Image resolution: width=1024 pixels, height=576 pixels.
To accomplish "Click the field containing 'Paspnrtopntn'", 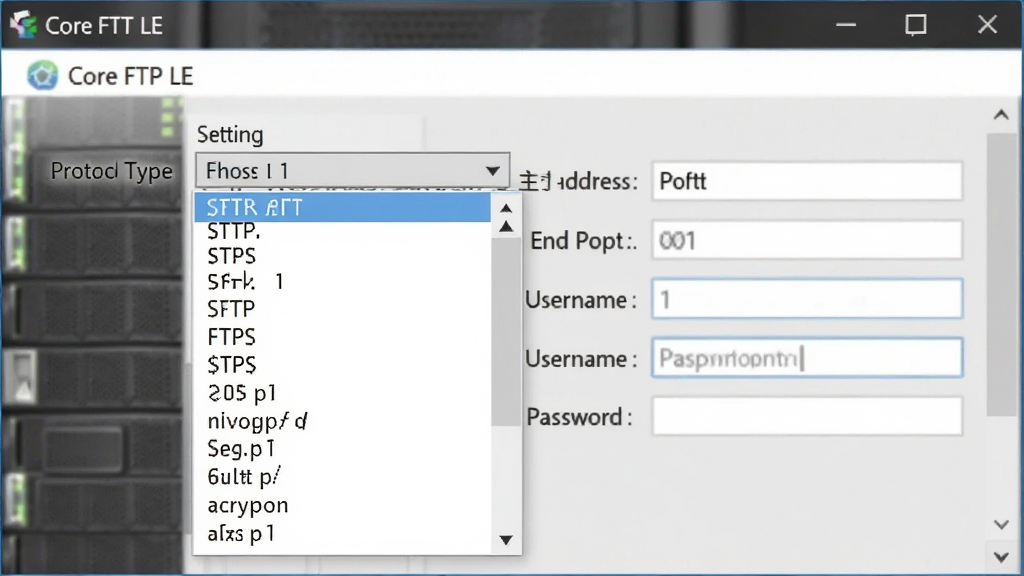I will (x=807, y=358).
